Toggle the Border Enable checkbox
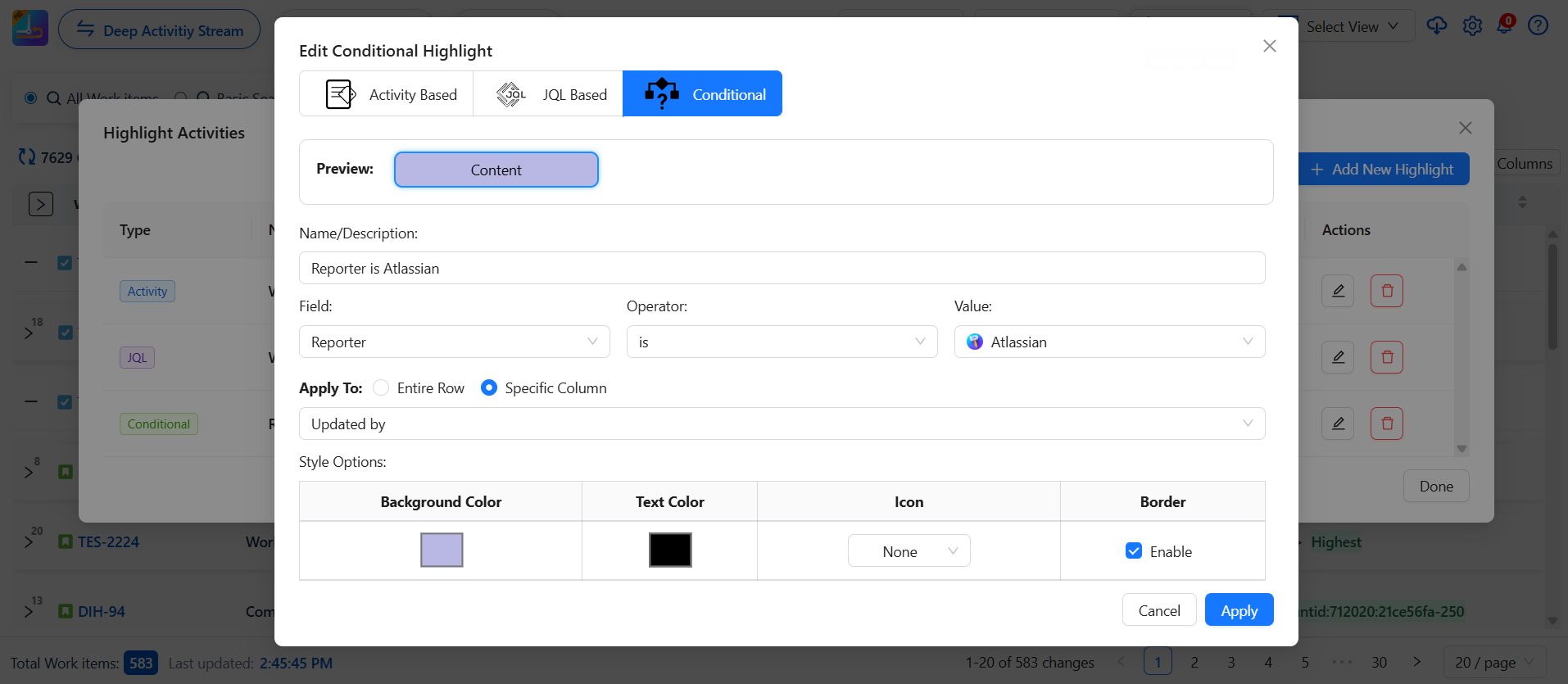This screenshot has height=684, width=1568. (x=1134, y=551)
